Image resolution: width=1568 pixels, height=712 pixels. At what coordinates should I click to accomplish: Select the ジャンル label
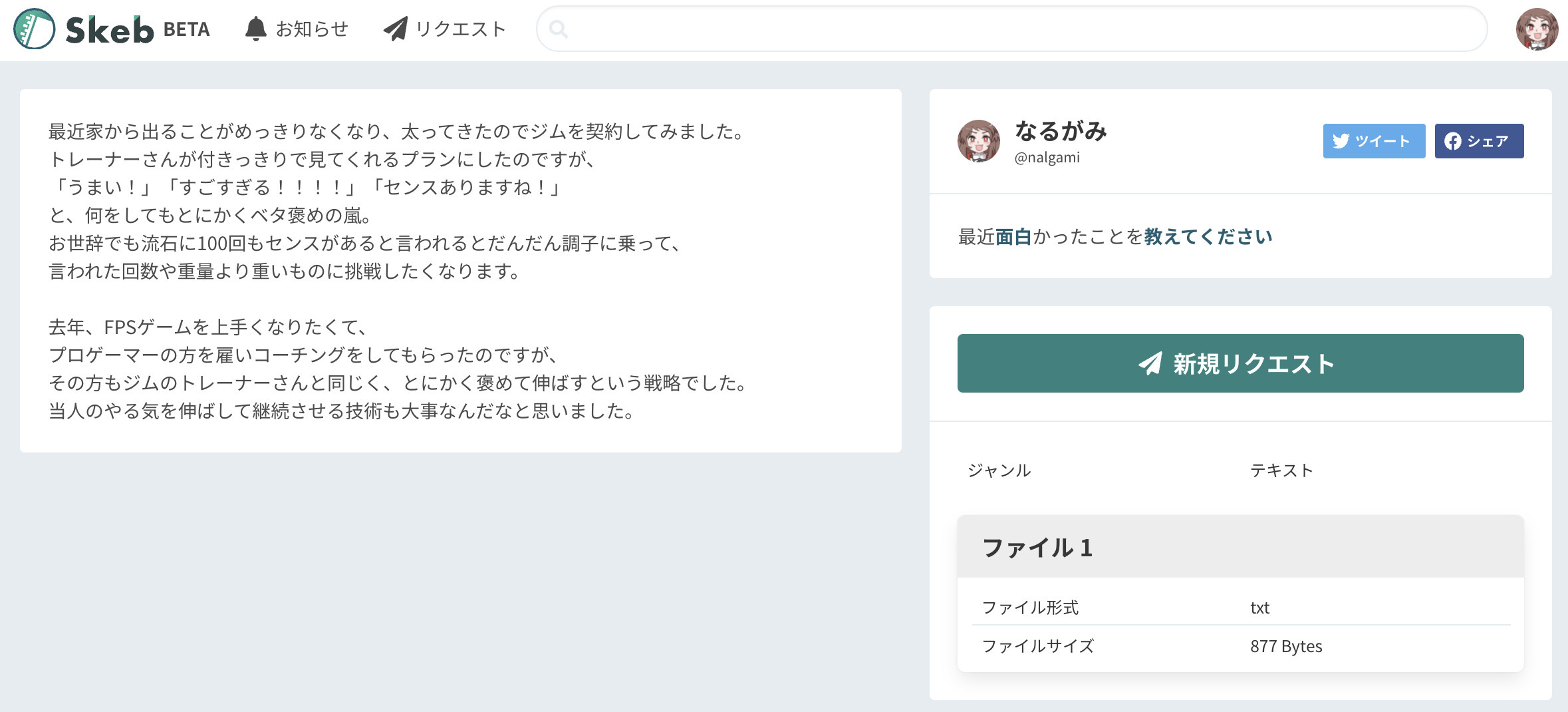tap(999, 470)
